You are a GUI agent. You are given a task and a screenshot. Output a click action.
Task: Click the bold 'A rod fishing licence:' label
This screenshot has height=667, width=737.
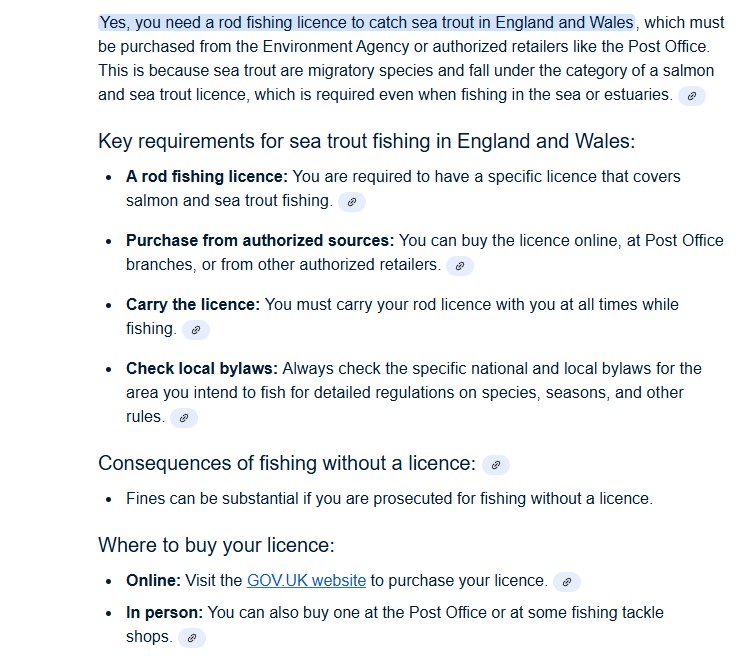coord(207,176)
